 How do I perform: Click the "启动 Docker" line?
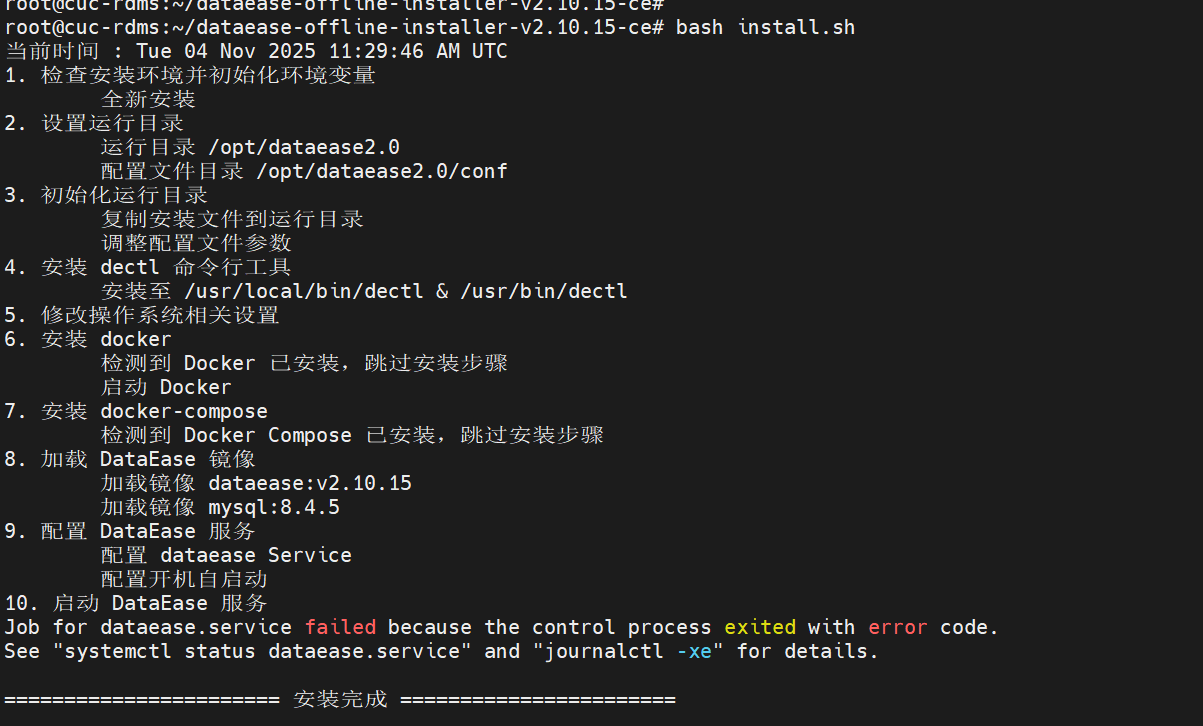tap(166, 387)
